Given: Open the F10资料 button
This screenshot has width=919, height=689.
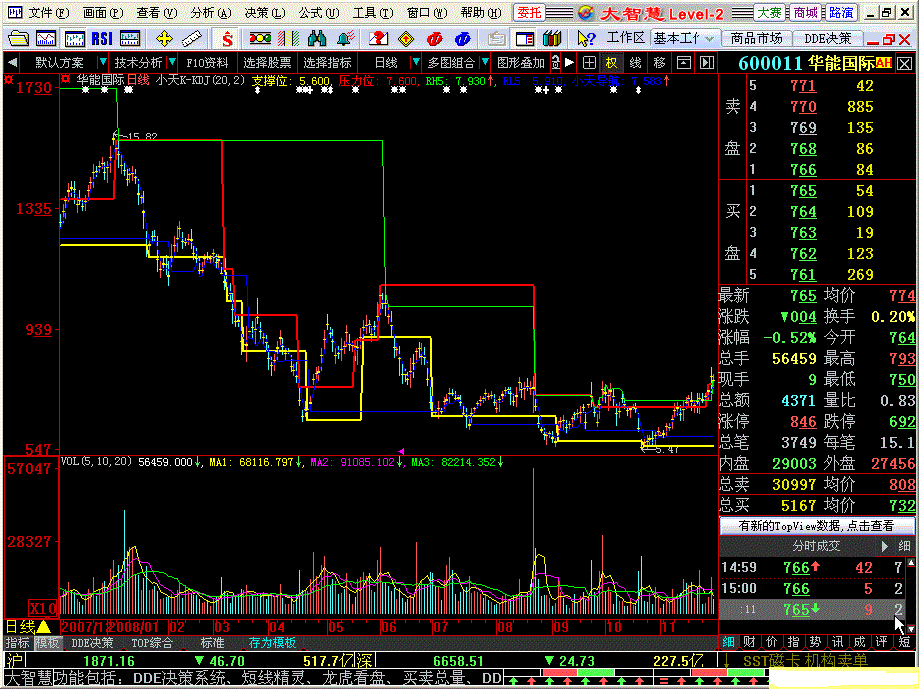Looking at the screenshot, I should (207, 62).
